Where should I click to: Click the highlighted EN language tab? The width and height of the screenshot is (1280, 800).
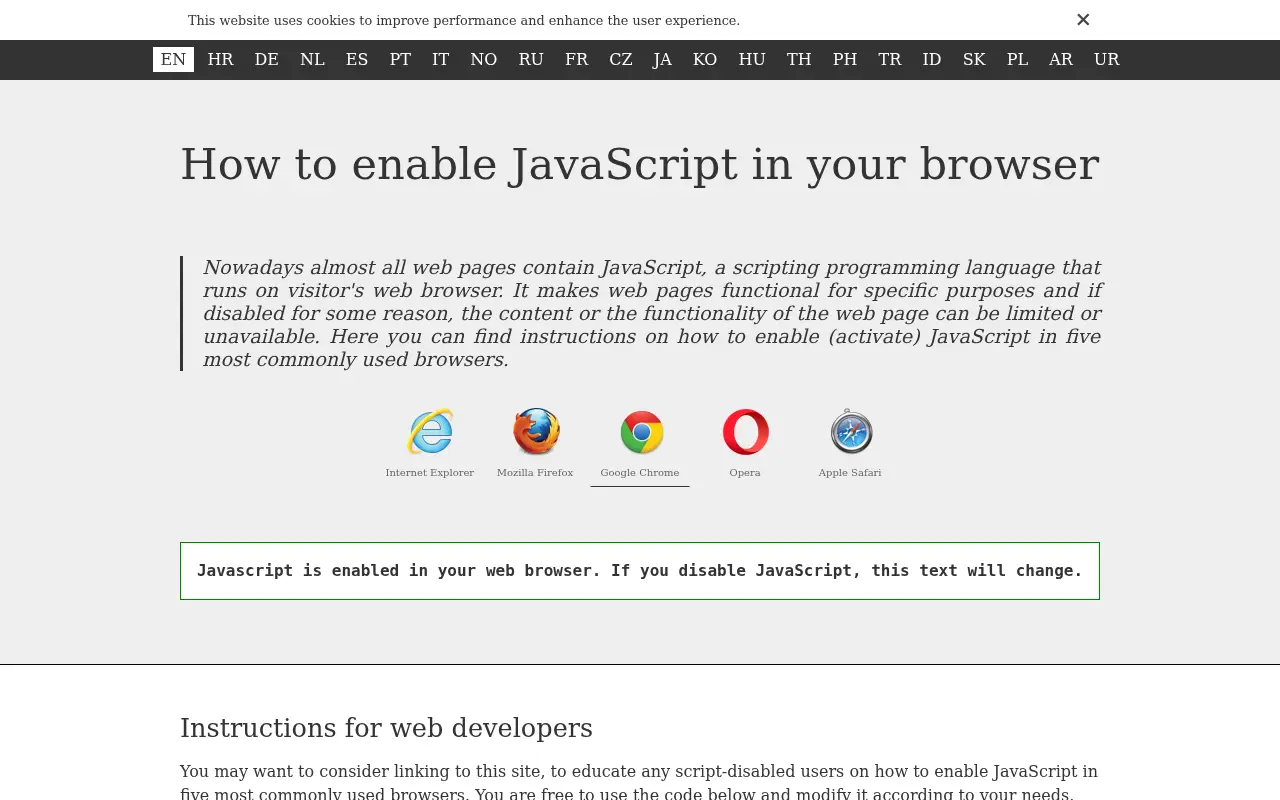pos(173,59)
